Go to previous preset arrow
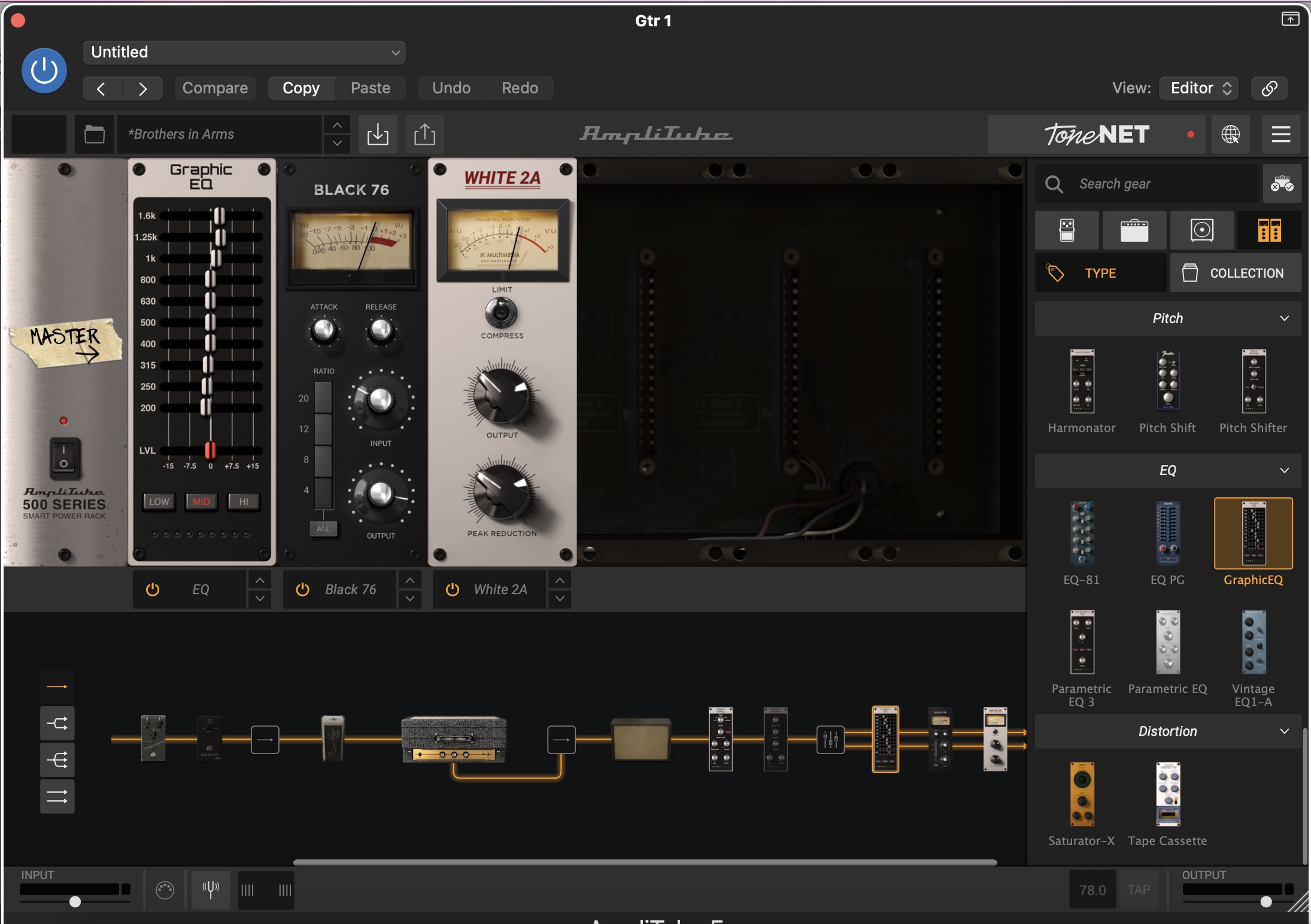This screenshot has width=1311, height=924. 102,89
